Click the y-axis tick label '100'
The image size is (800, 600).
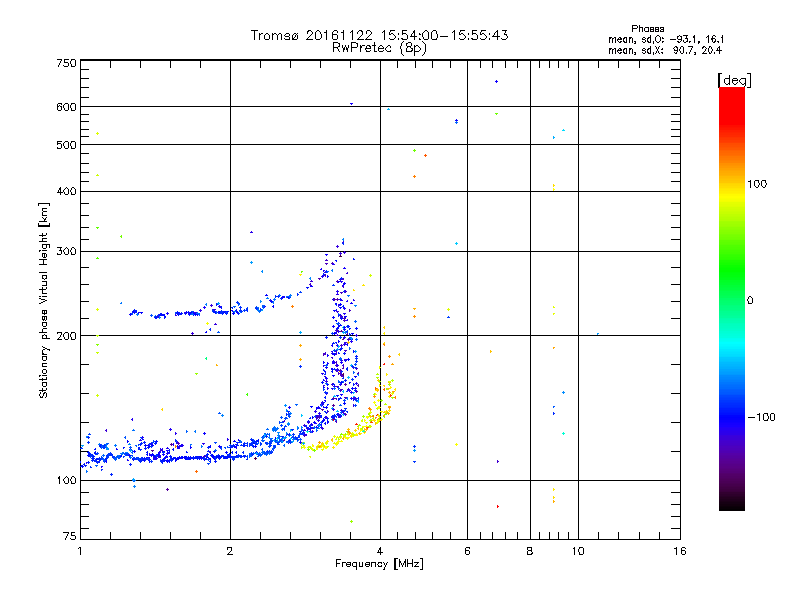coord(66,480)
